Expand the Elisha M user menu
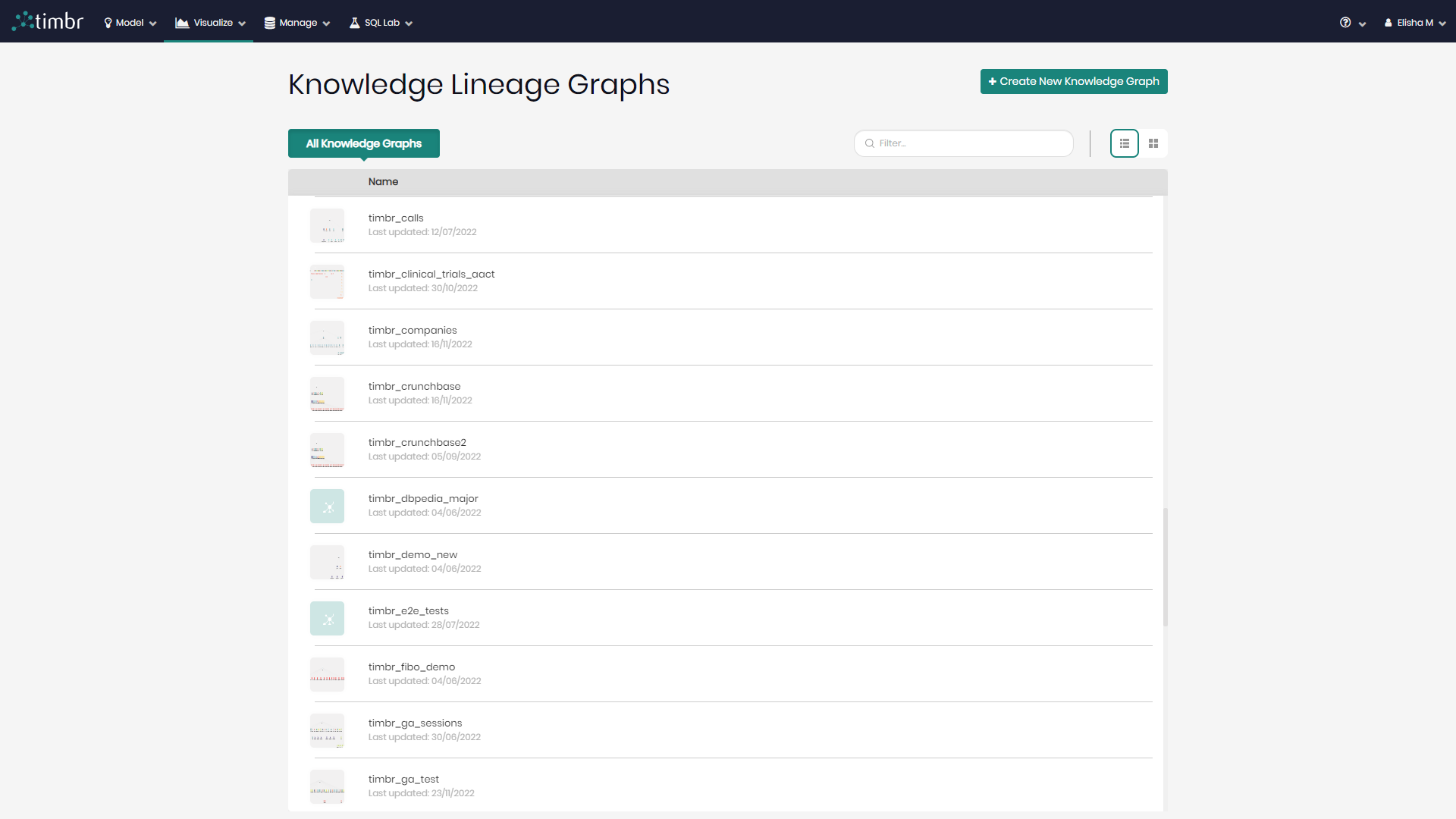The height and width of the screenshot is (819, 1456). (x=1415, y=23)
